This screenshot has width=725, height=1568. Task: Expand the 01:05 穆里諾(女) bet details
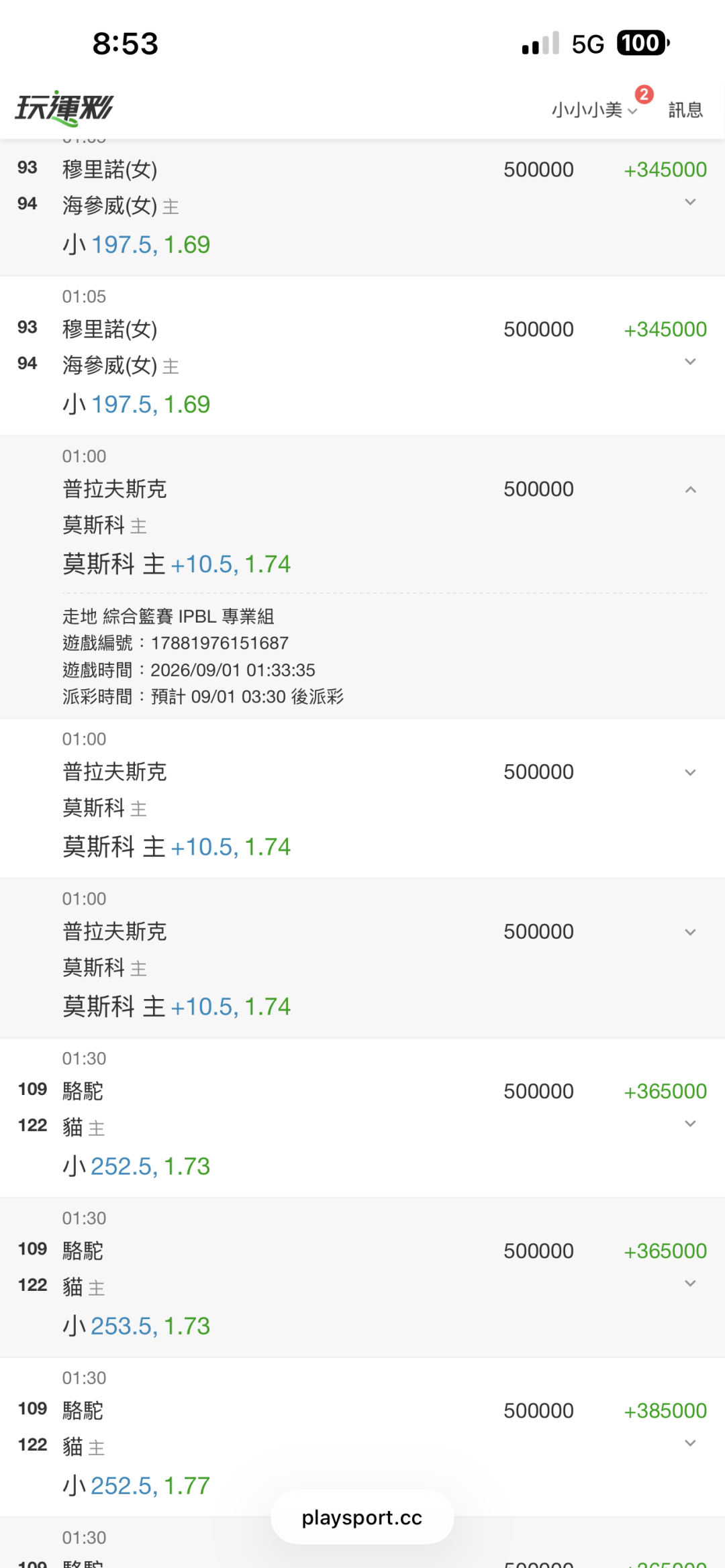point(690,362)
